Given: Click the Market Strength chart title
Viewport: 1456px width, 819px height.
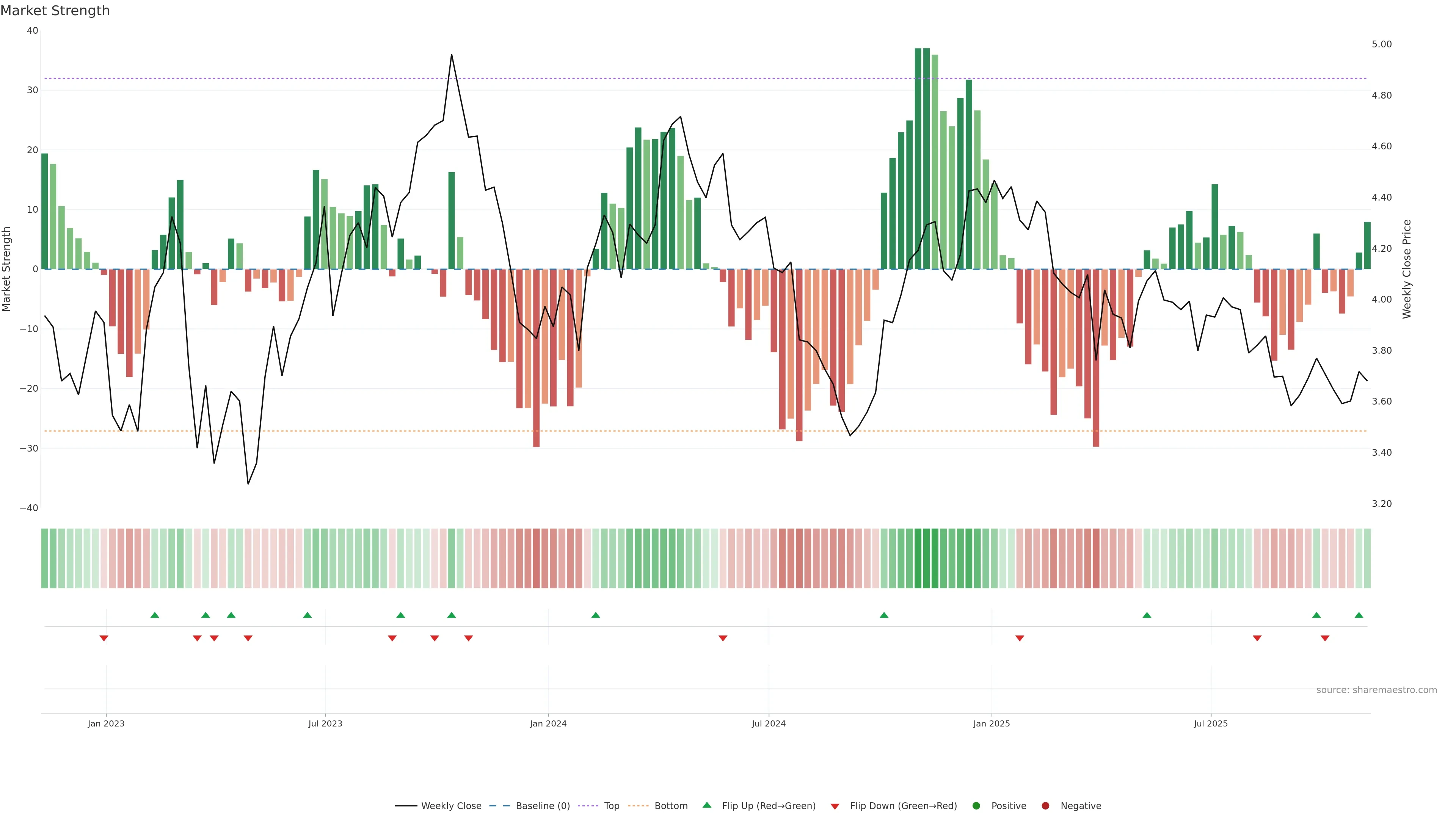Looking at the screenshot, I should pyautogui.click(x=55, y=11).
